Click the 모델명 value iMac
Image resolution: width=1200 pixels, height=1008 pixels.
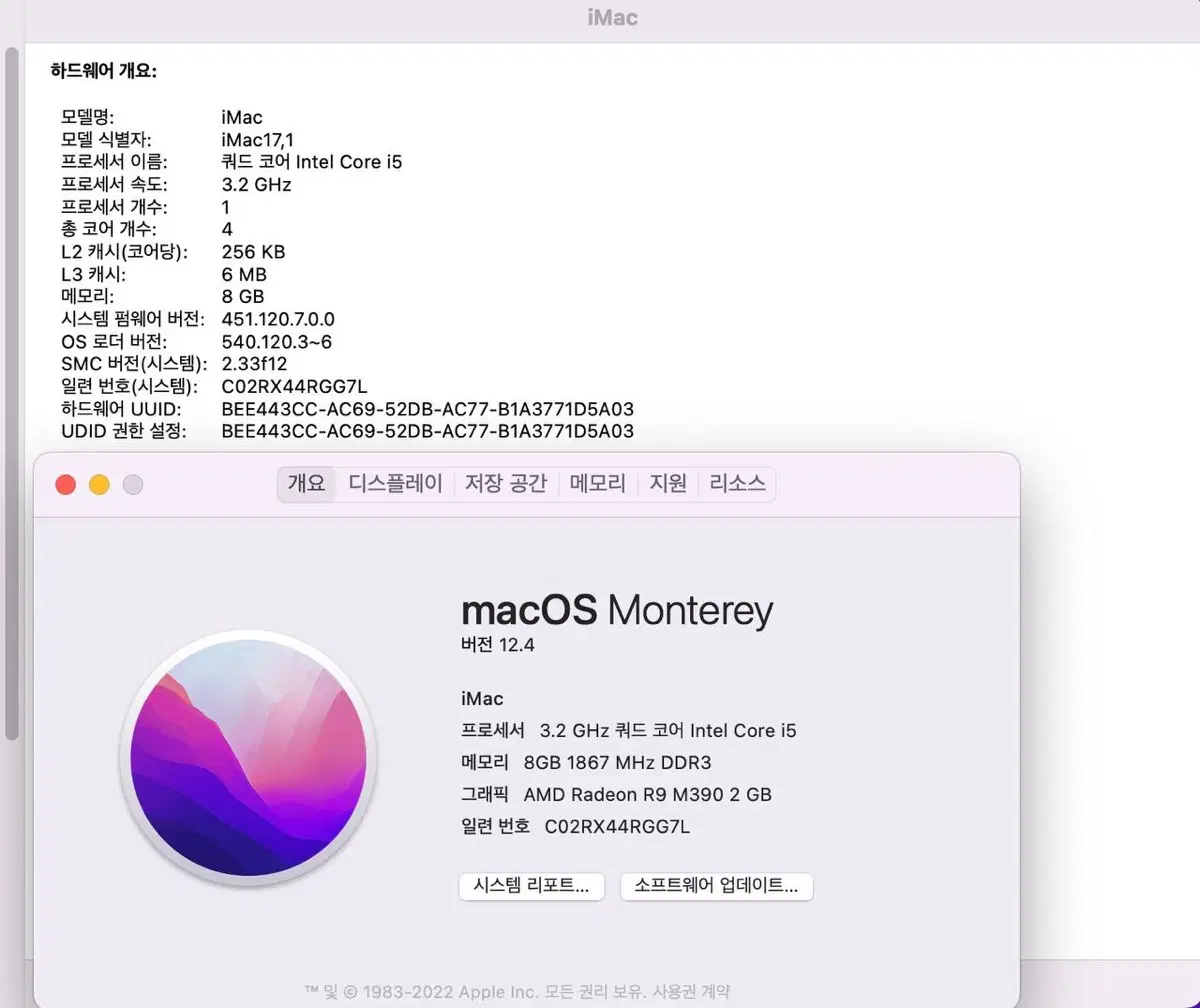pos(242,117)
